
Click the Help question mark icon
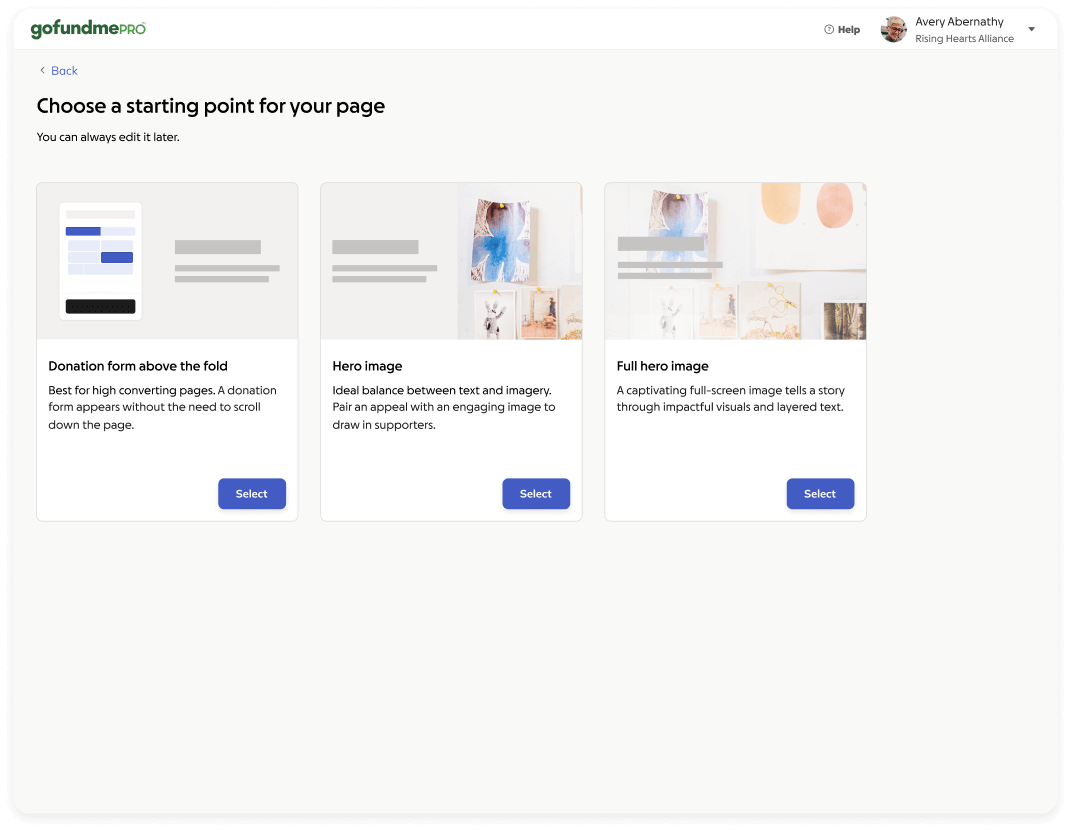828,30
